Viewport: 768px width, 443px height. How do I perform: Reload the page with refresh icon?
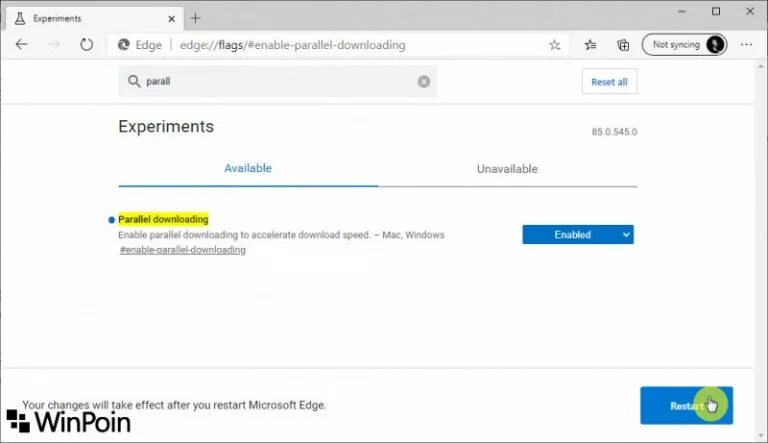(x=86, y=45)
